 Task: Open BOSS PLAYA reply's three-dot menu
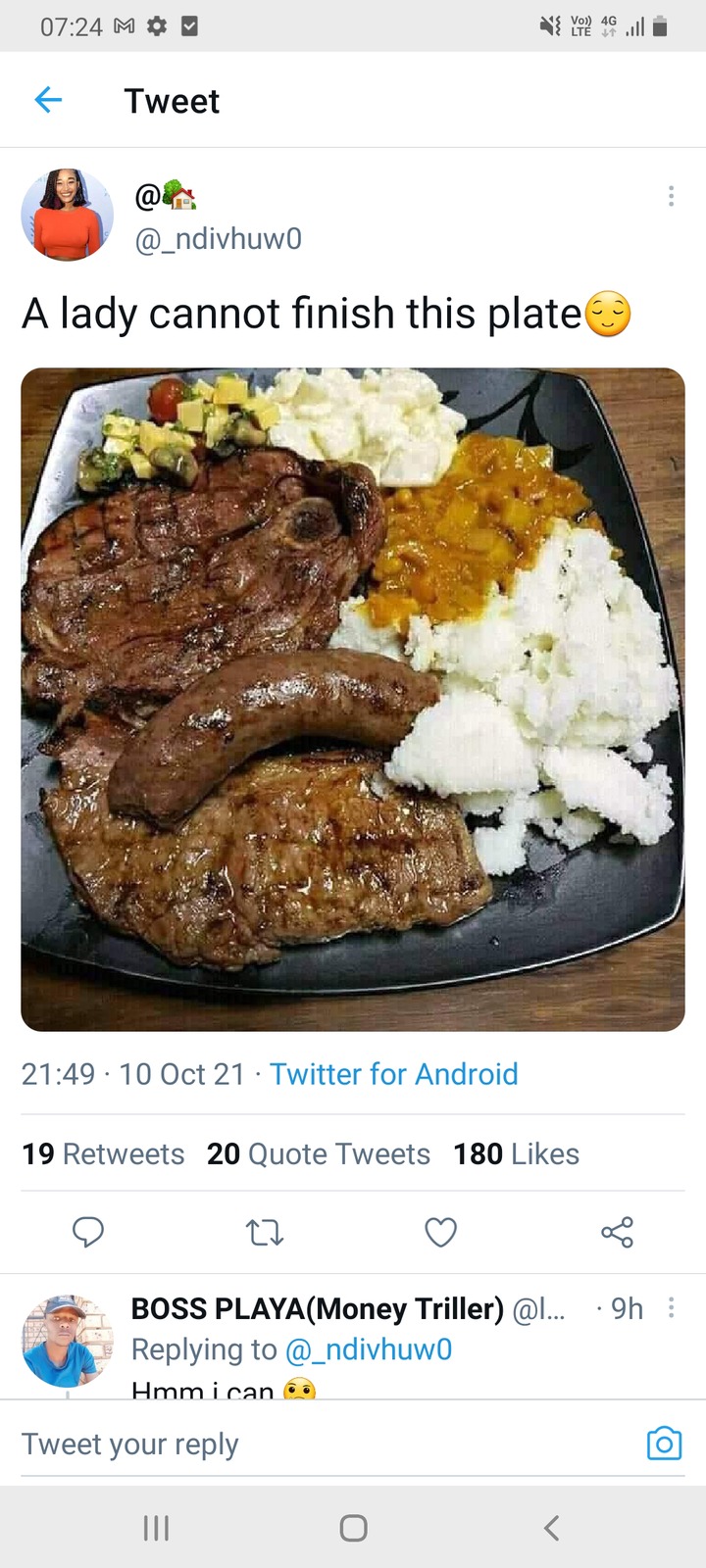[x=671, y=1307]
